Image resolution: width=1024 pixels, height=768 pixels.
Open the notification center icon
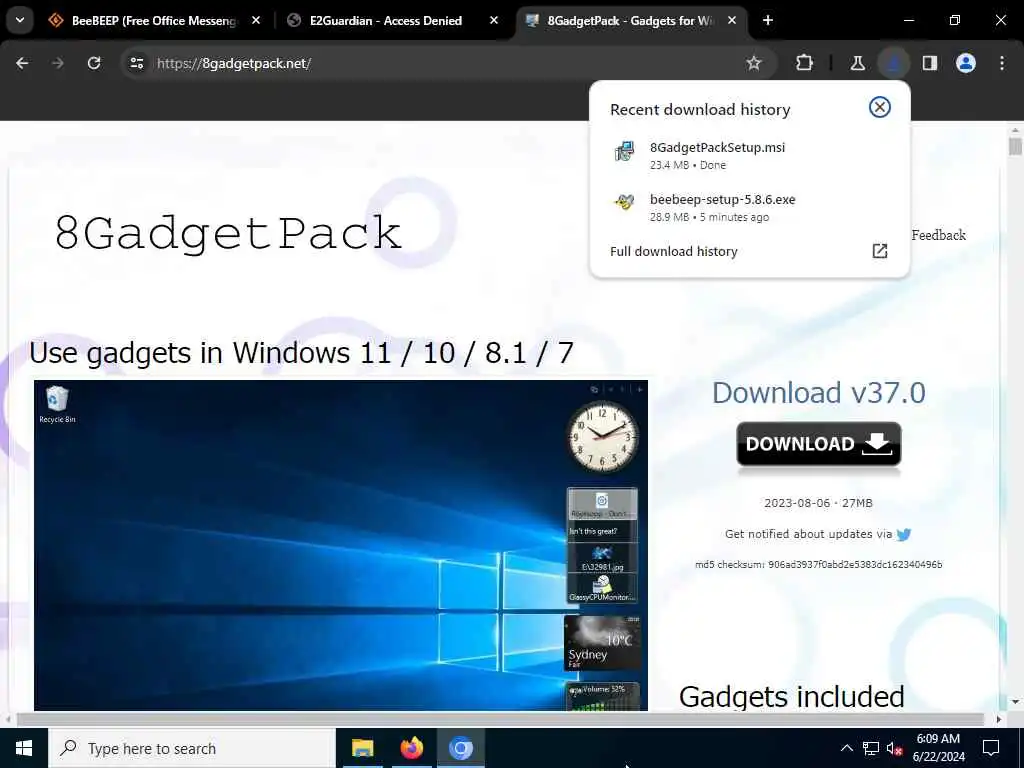(x=991, y=748)
